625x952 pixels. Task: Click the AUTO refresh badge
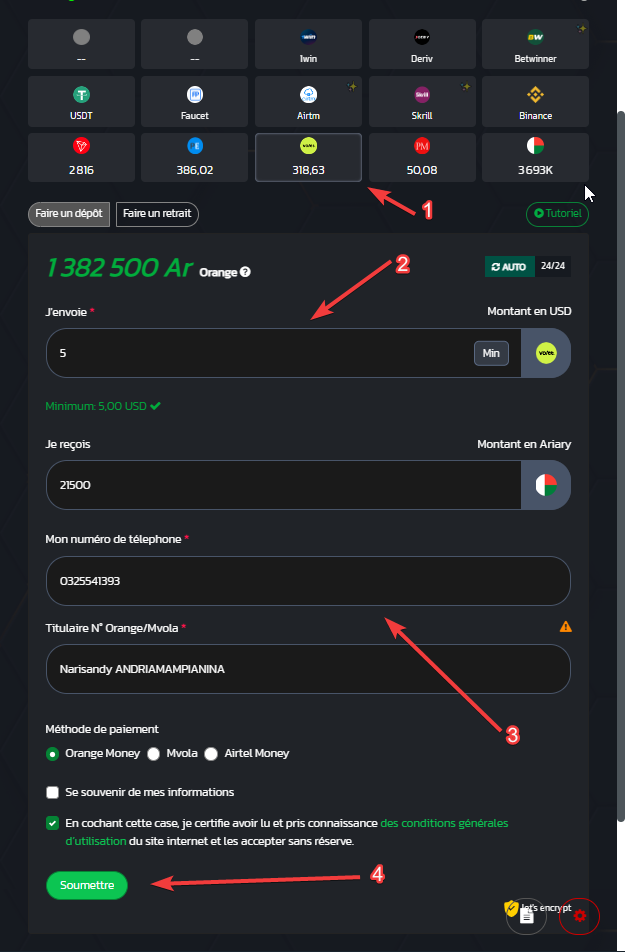(x=510, y=267)
